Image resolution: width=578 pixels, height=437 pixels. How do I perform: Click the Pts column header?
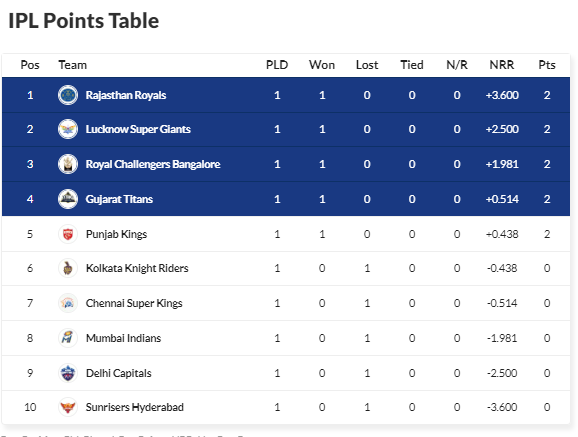(547, 65)
